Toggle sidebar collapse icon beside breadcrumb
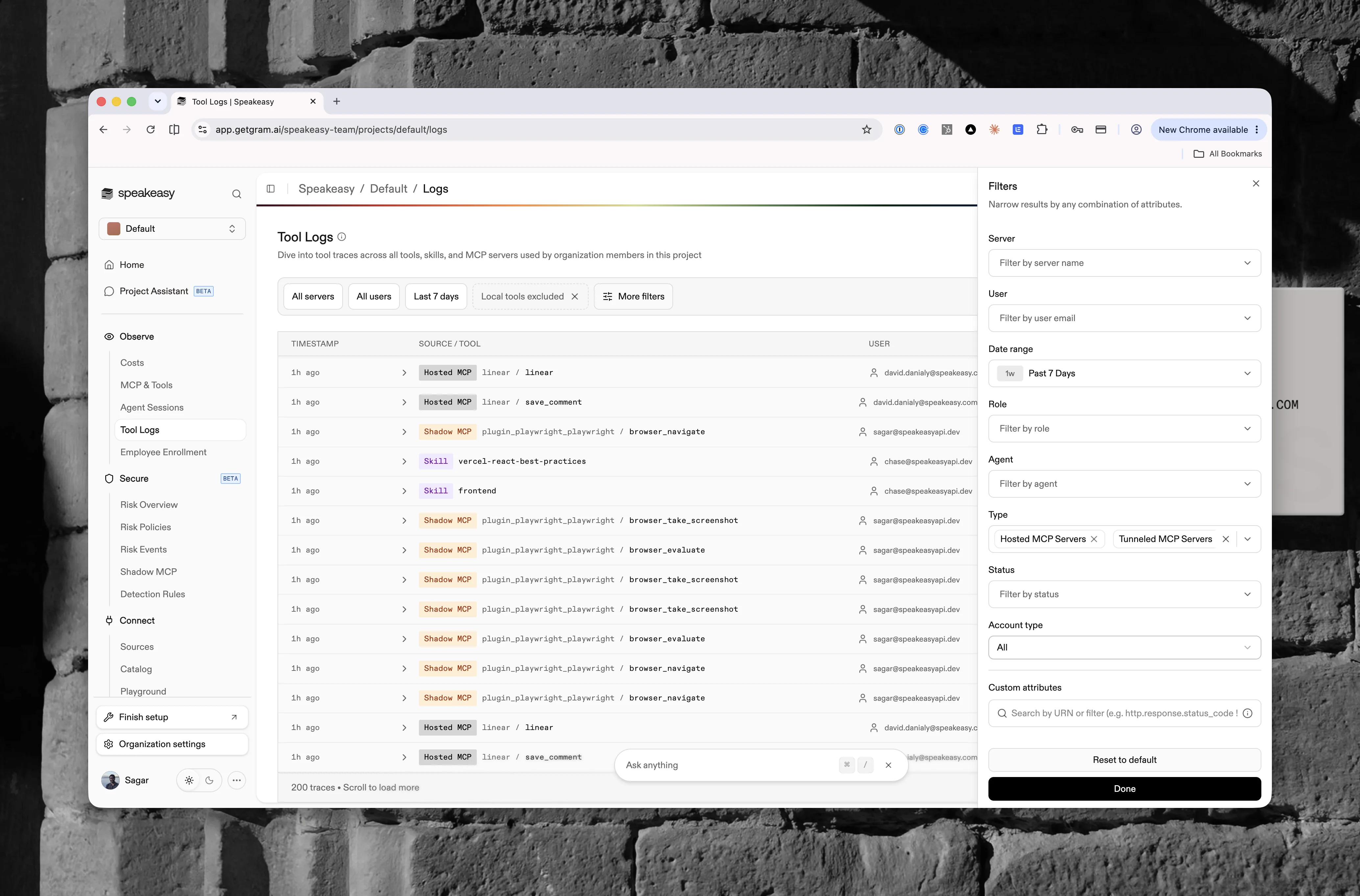 click(270, 189)
